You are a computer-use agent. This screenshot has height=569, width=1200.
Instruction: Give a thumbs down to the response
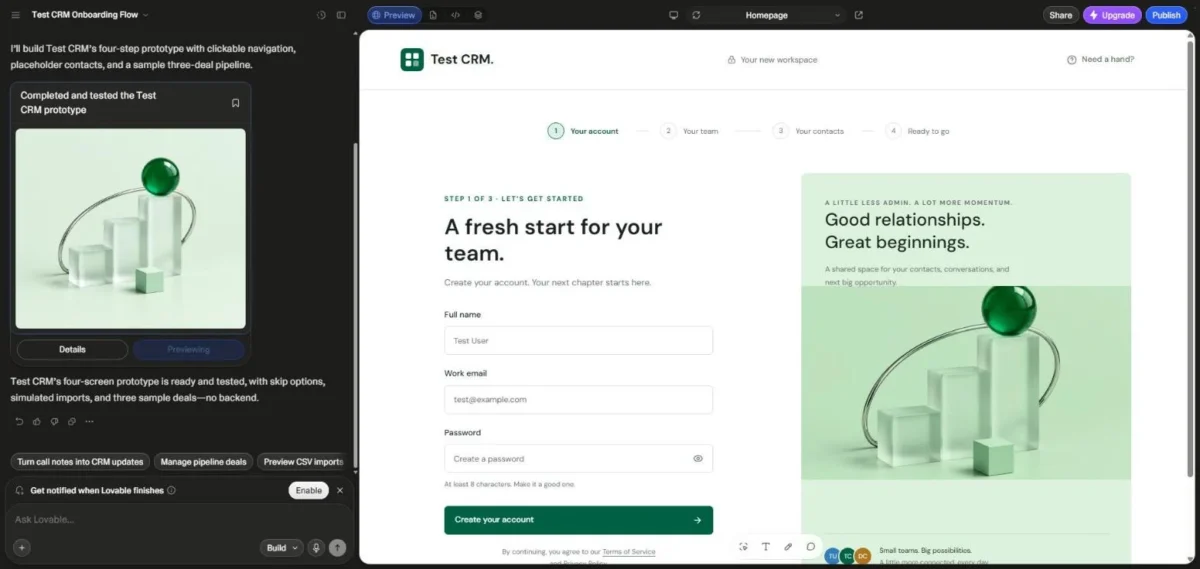[x=54, y=421]
